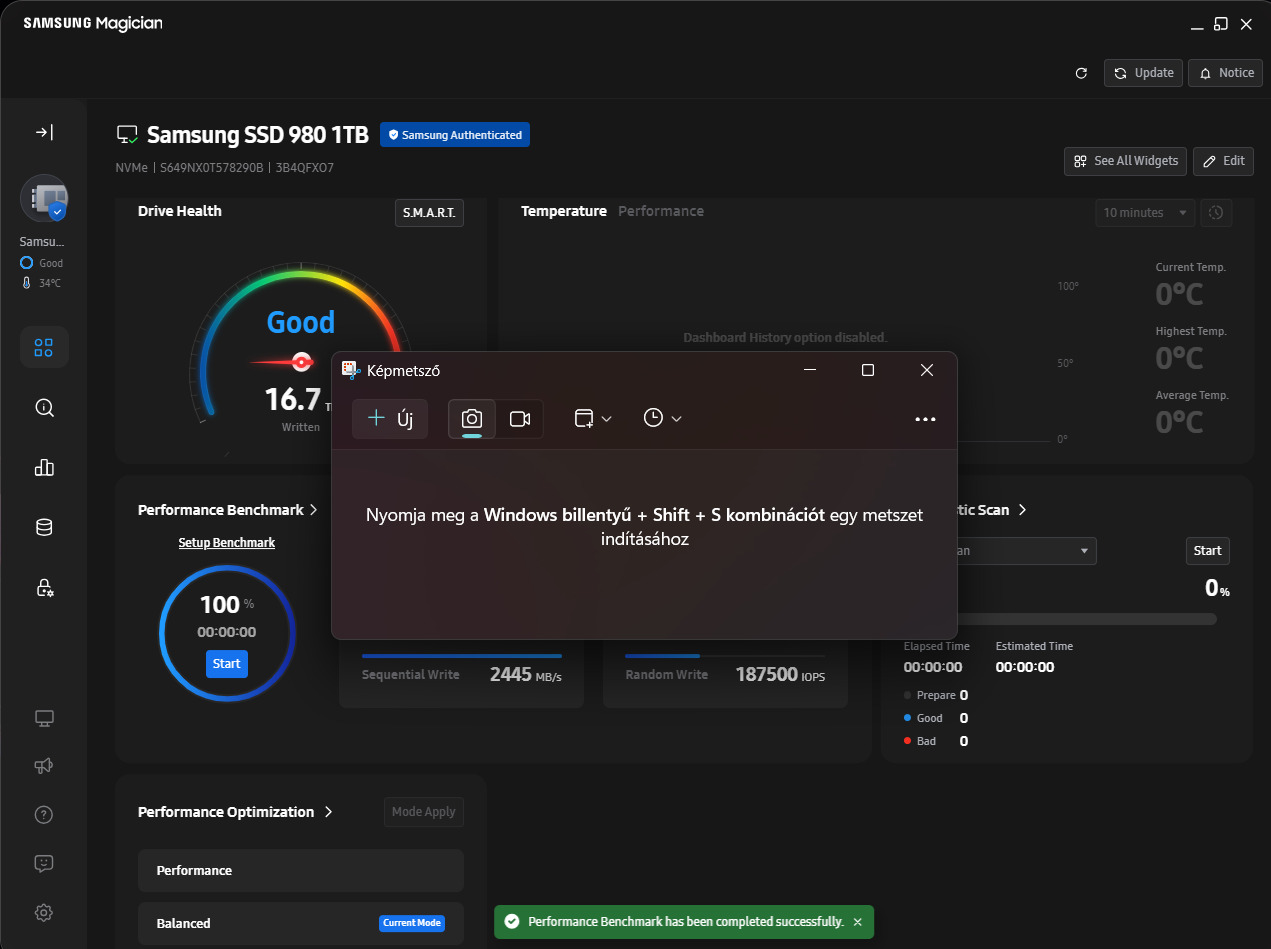This screenshot has width=1271, height=949.
Task: Select the video record mode in Képmetsző
Action: pos(520,419)
